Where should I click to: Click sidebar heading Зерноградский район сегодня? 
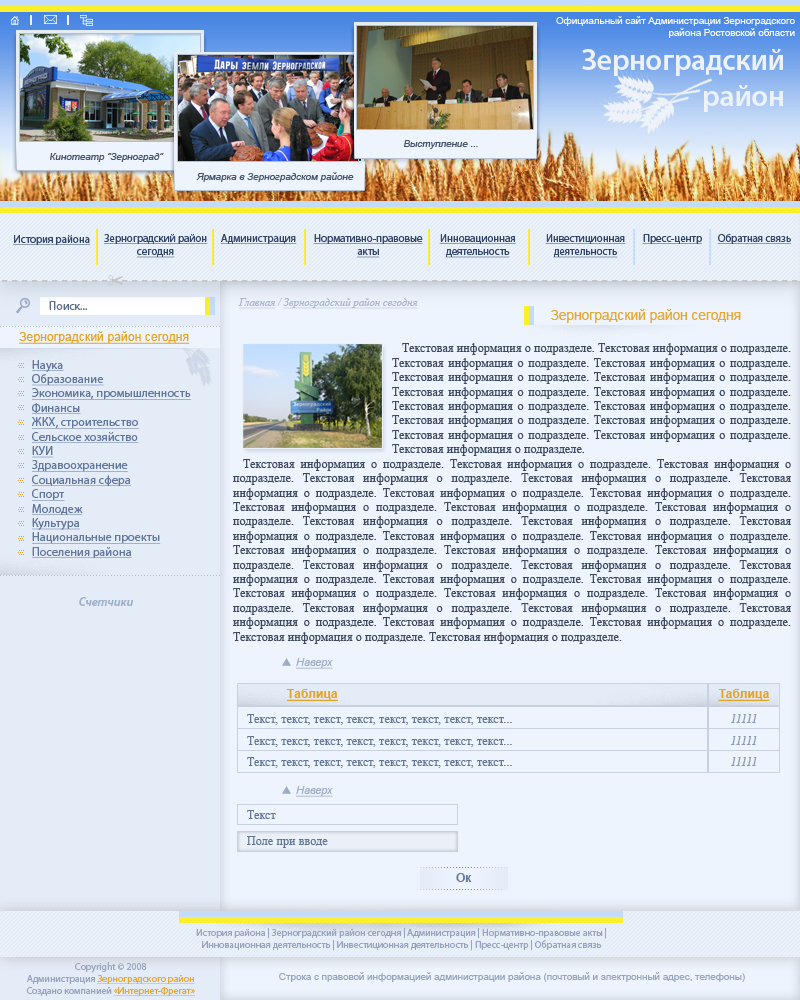[x=104, y=337]
